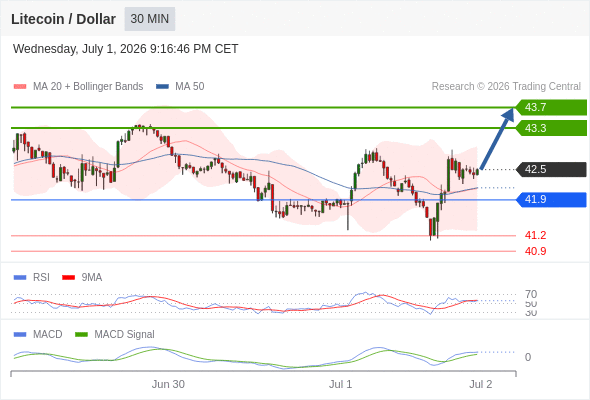Viewport: 590px width, 400px height.
Task: Click the MACD Signal legend label
Action: click(x=125, y=335)
